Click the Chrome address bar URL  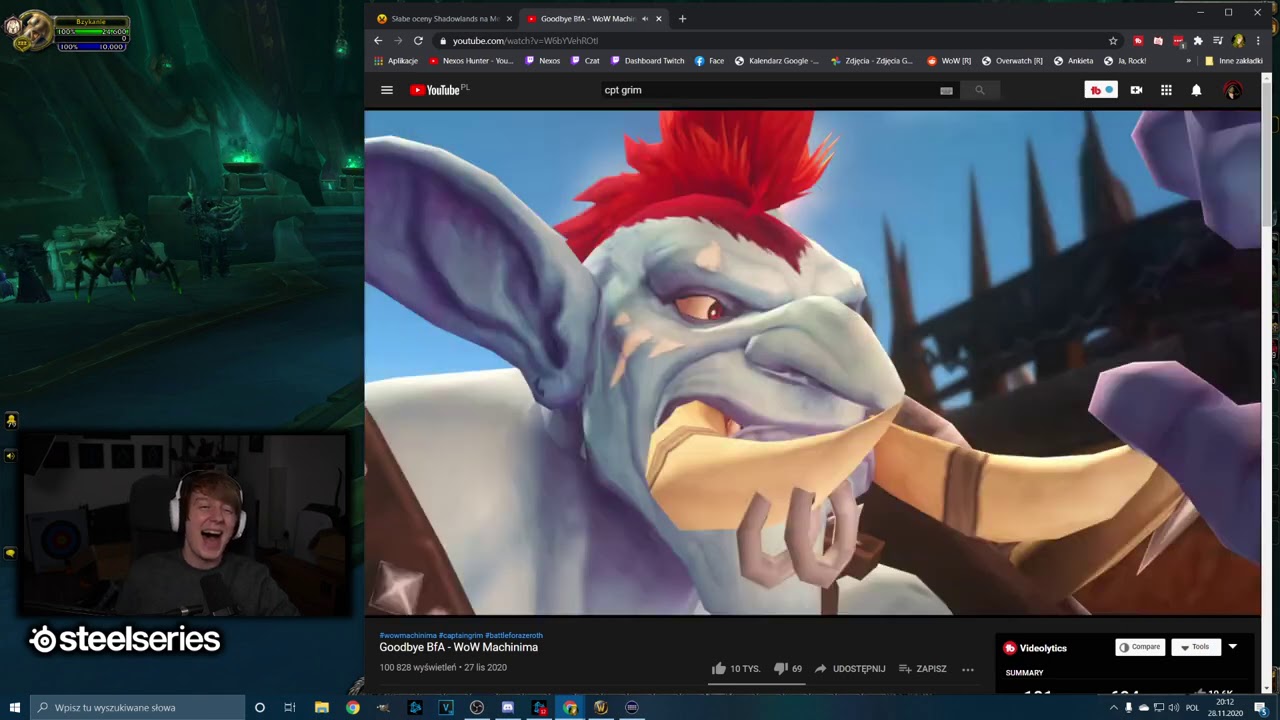point(525,41)
